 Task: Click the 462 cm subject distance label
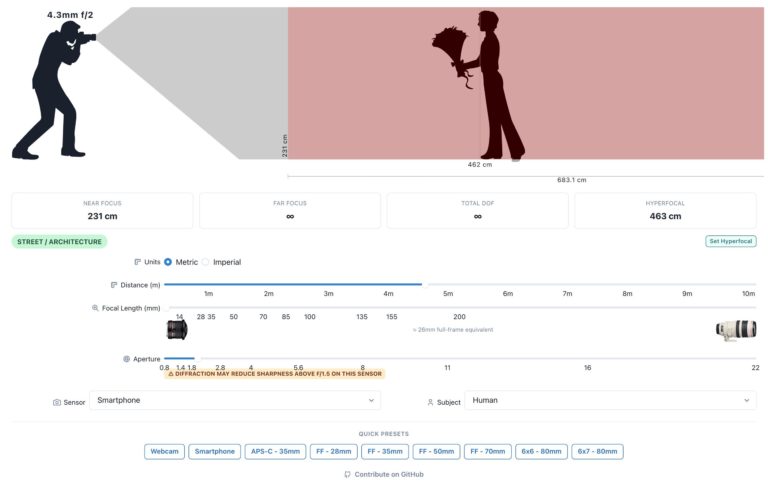click(x=480, y=165)
